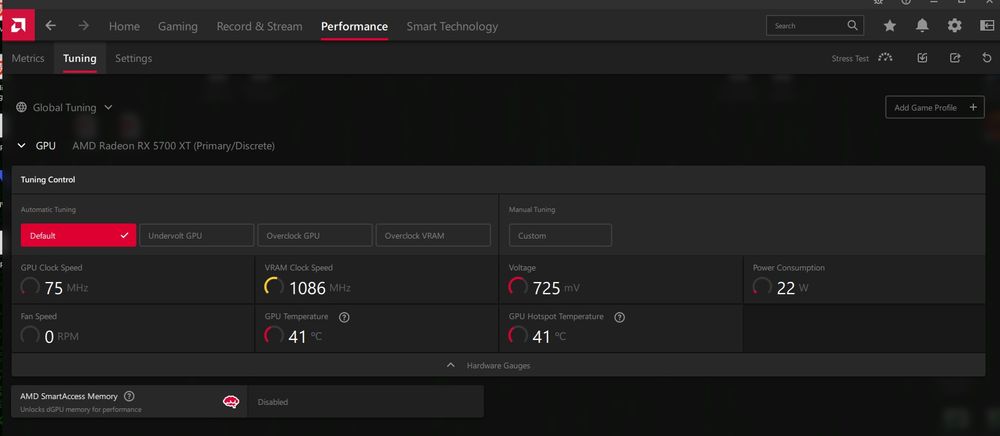Click the plus icon on Add Game Profile
This screenshot has width=1000, height=436.
[x=973, y=107]
